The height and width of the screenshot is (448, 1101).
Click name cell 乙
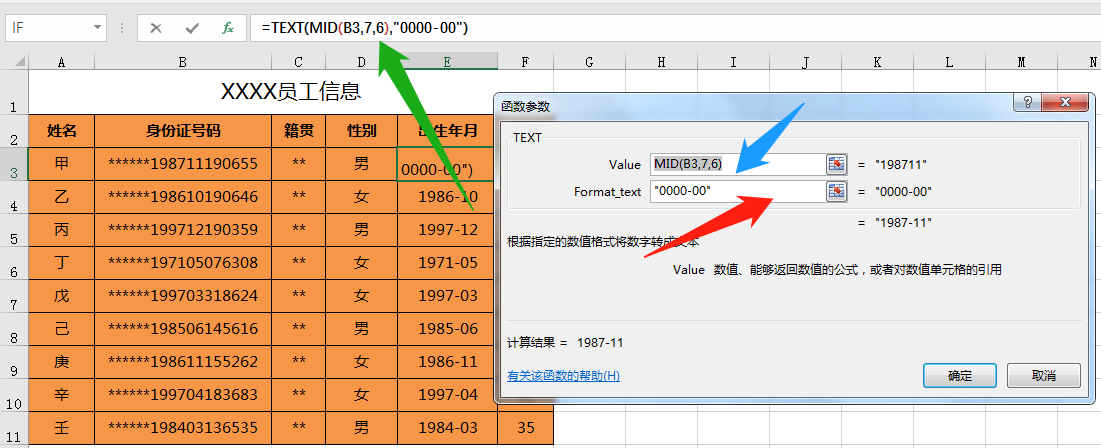61,197
